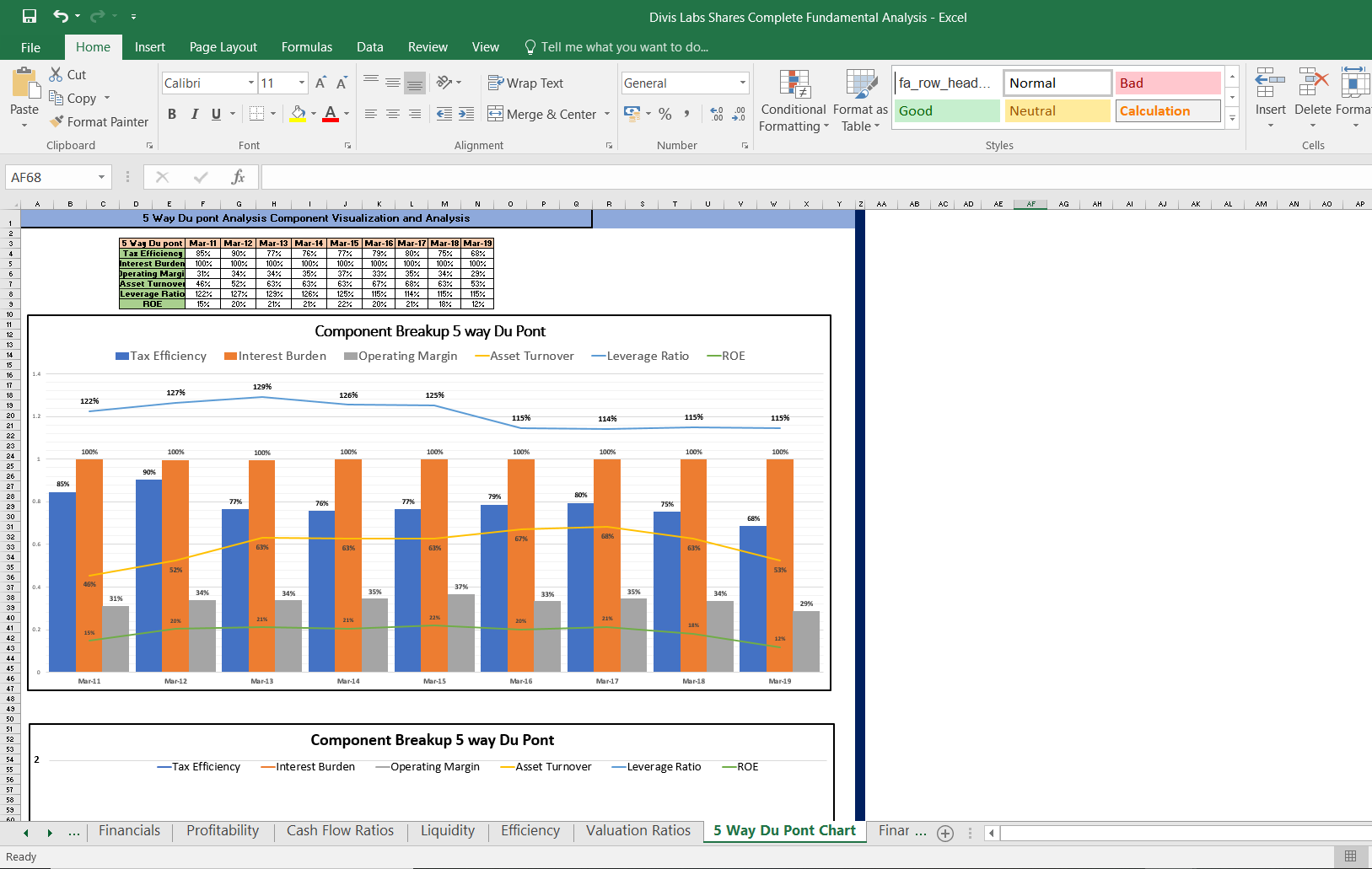Click Tell me lightbulb search box
This screenshot has height=869, width=1372.
click(616, 47)
